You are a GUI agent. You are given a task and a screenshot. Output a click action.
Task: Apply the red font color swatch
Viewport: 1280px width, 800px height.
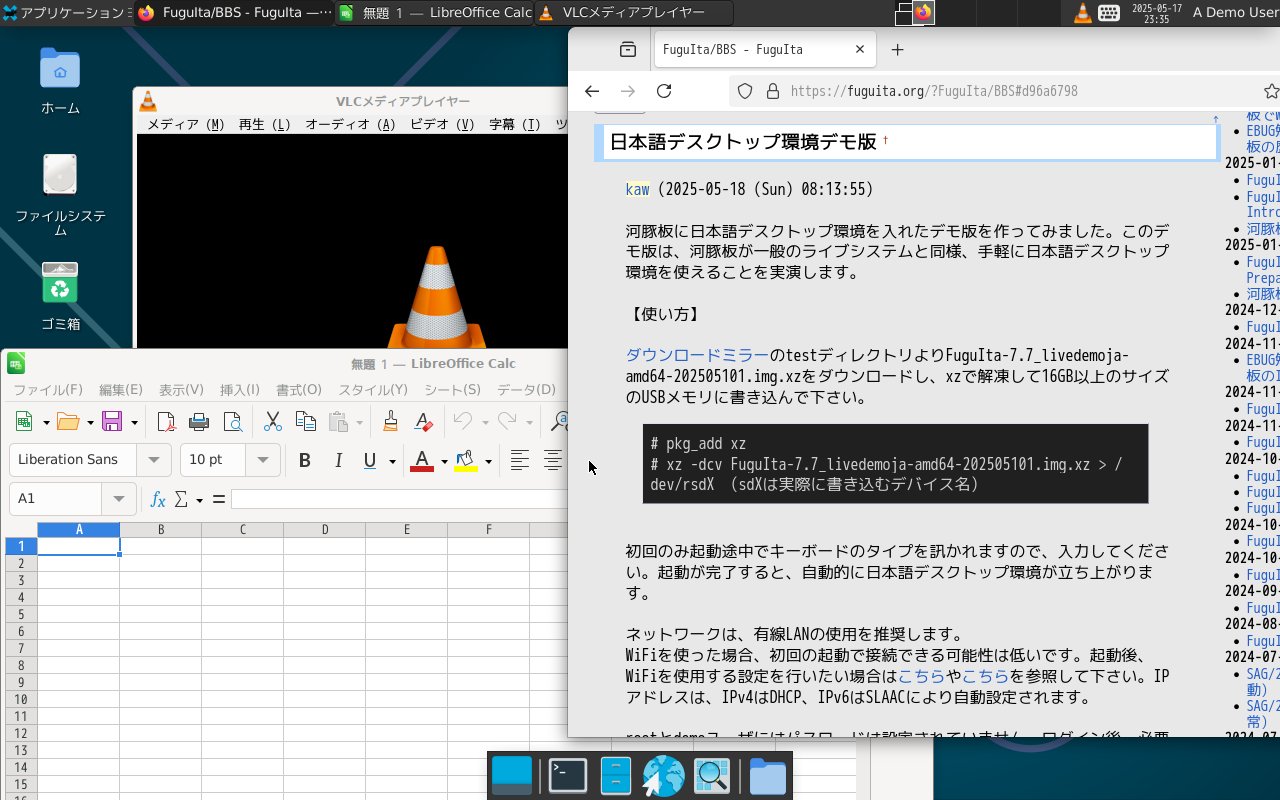[x=422, y=460]
